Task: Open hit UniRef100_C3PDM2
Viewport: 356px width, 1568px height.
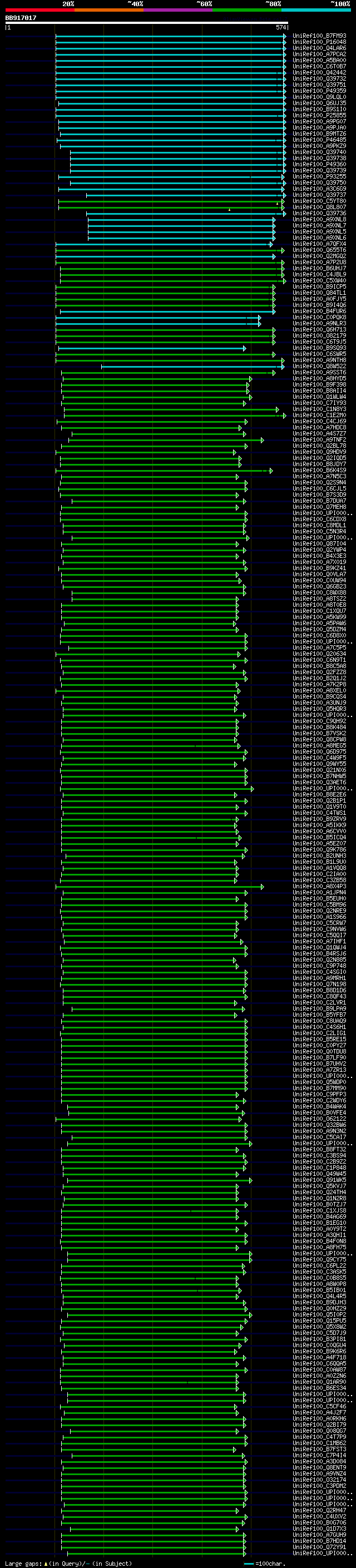Action: tap(319, 1486)
